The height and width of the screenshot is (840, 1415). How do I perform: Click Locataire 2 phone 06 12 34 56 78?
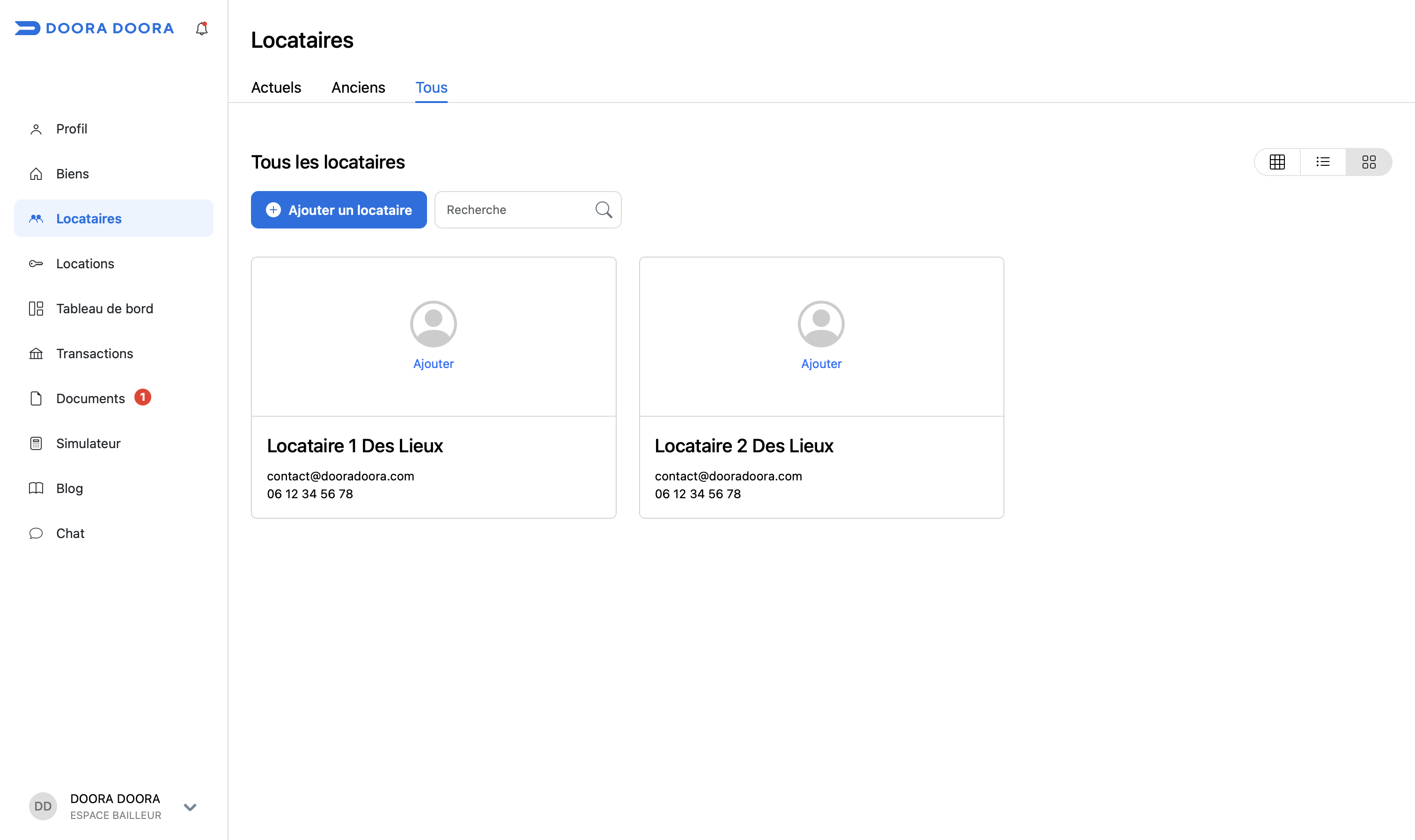[697, 494]
